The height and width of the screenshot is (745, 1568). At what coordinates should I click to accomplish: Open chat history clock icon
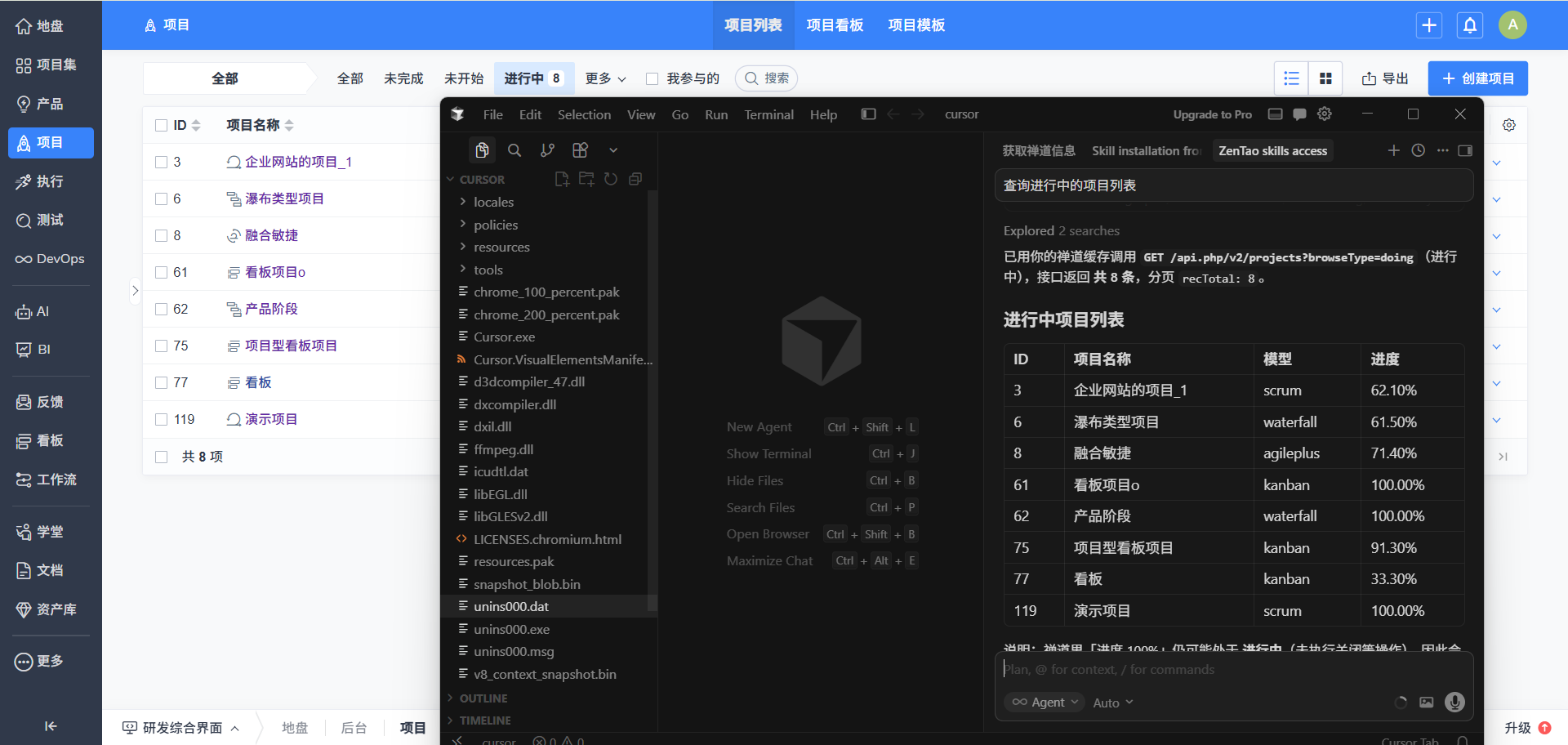tap(1419, 150)
